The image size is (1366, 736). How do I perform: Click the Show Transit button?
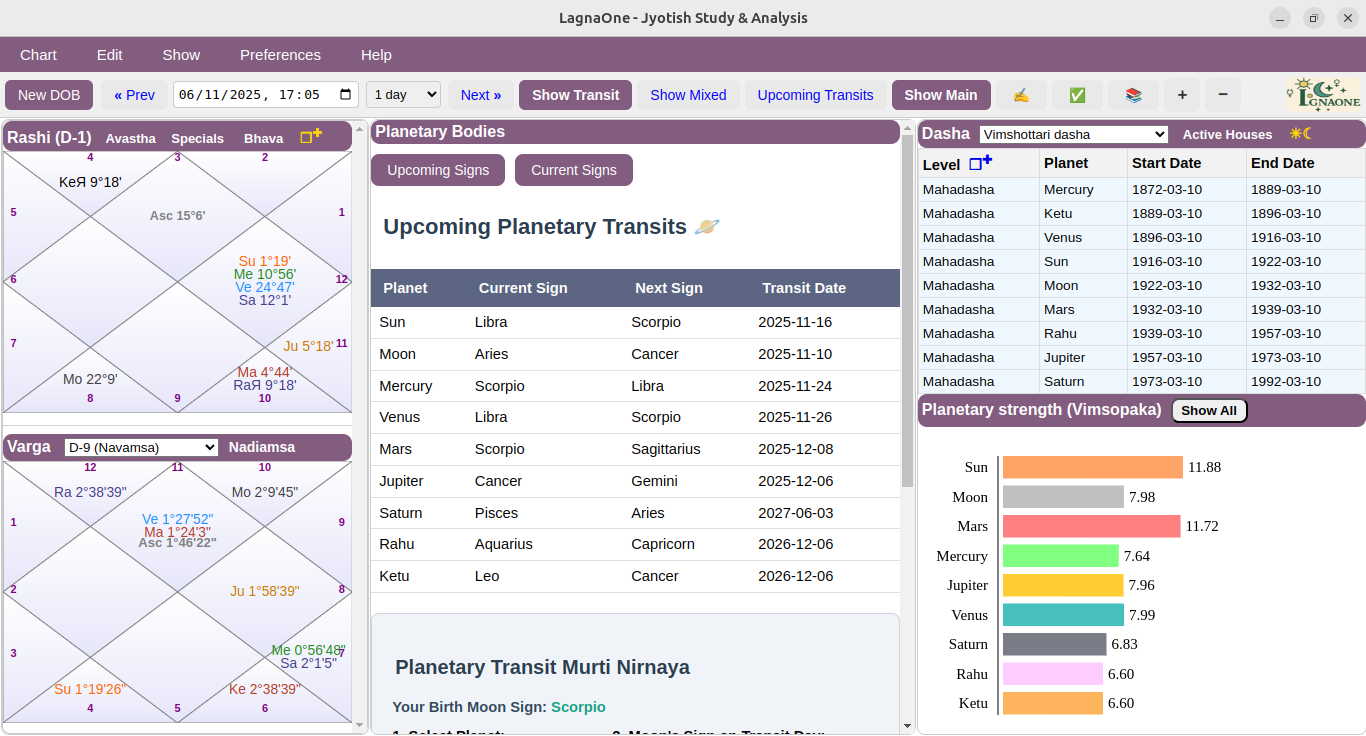(x=575, y=95)
